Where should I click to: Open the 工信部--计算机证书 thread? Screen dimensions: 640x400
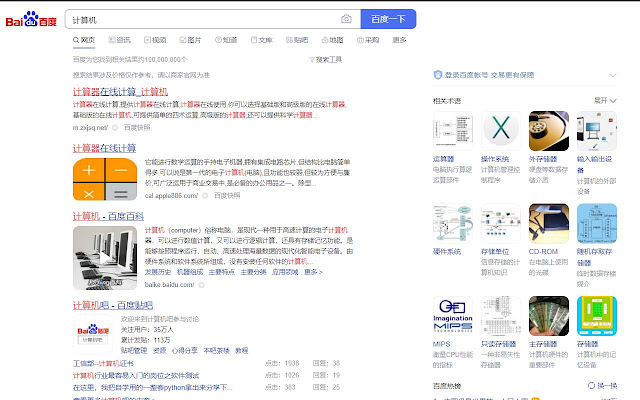(103, 363)
